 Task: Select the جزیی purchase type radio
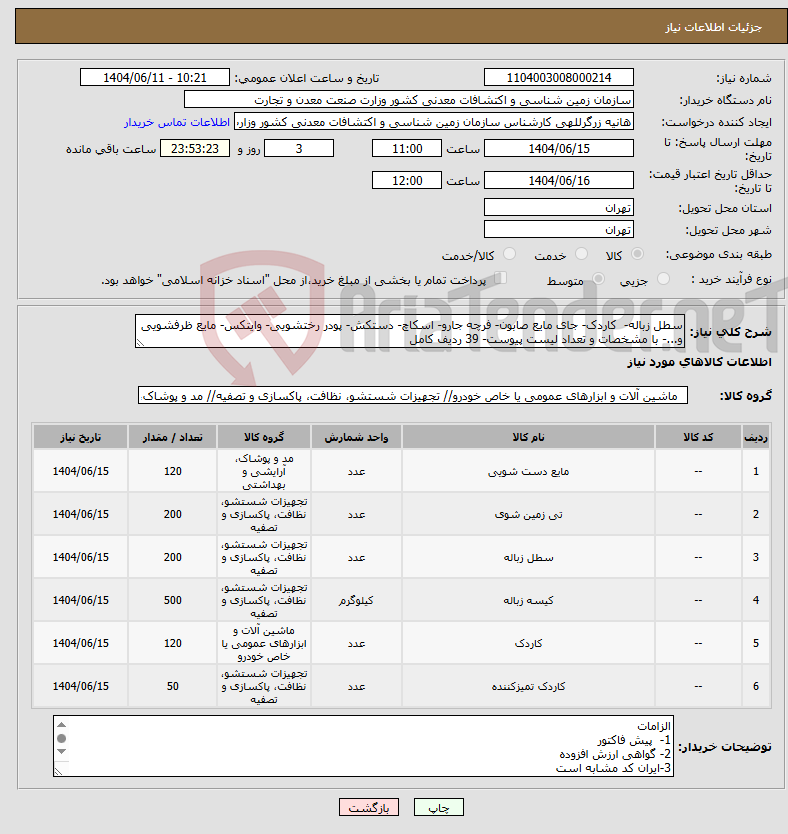(663, 279)
